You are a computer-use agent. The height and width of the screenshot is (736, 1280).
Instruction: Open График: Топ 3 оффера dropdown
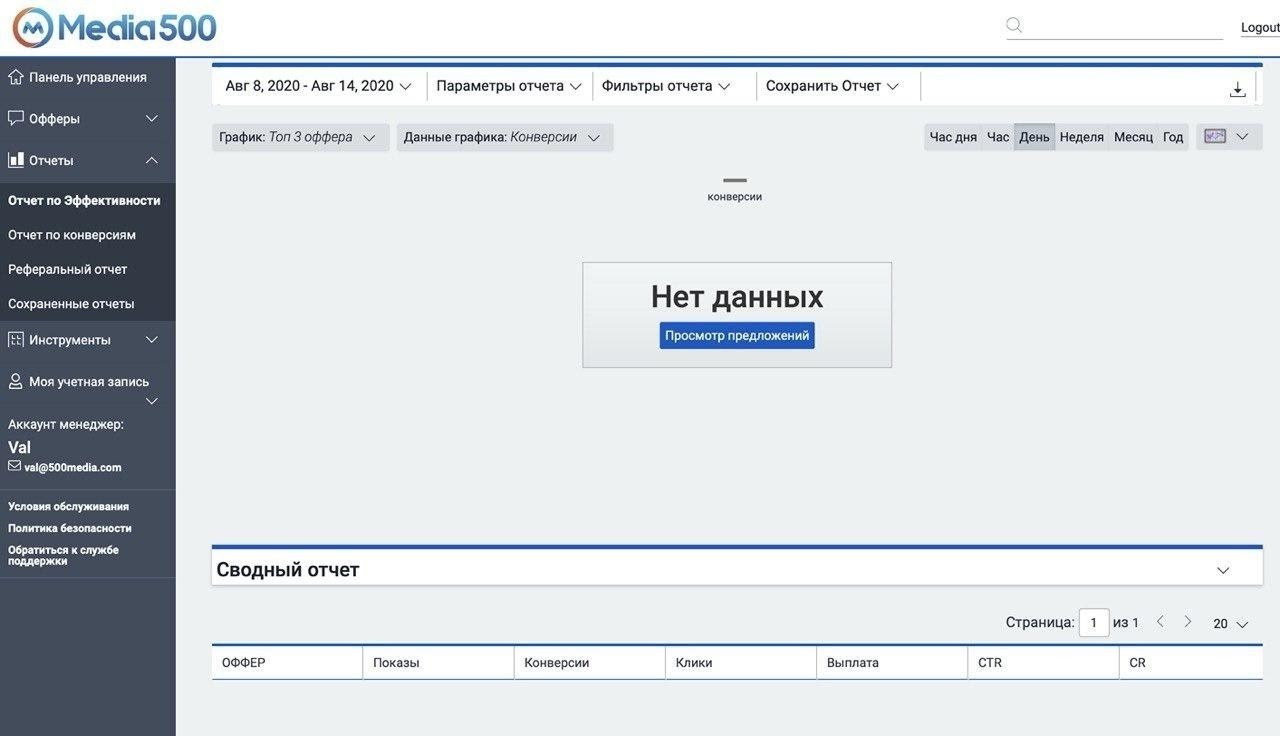click(x=300, y=137)
